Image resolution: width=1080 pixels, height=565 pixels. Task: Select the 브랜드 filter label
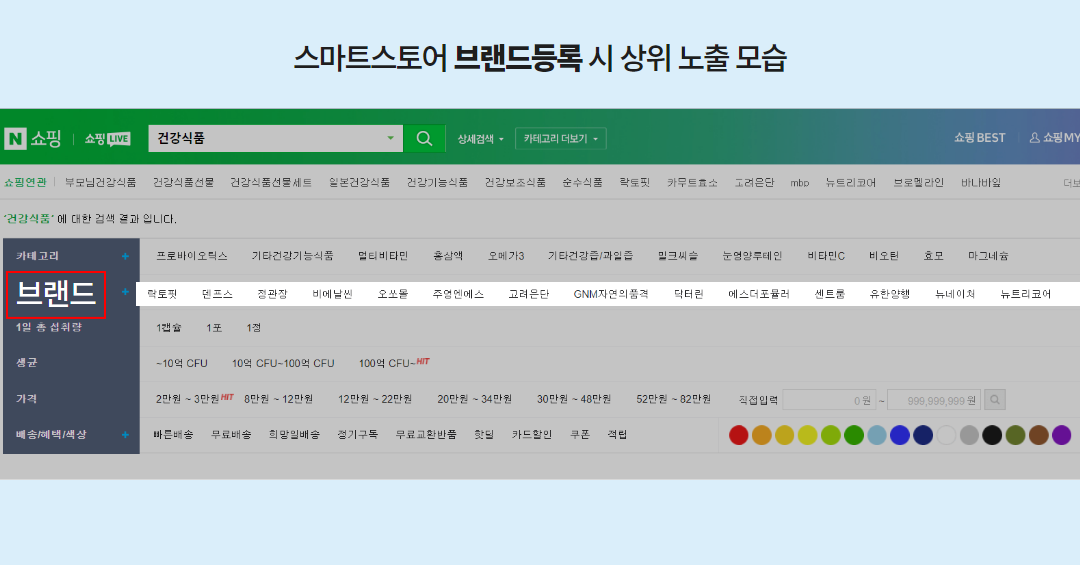pyautogui.click(x=56, y=294)
